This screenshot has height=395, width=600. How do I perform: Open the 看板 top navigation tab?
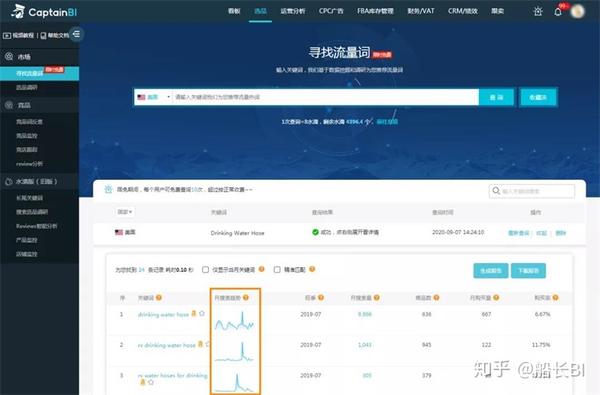pos(234,11)
